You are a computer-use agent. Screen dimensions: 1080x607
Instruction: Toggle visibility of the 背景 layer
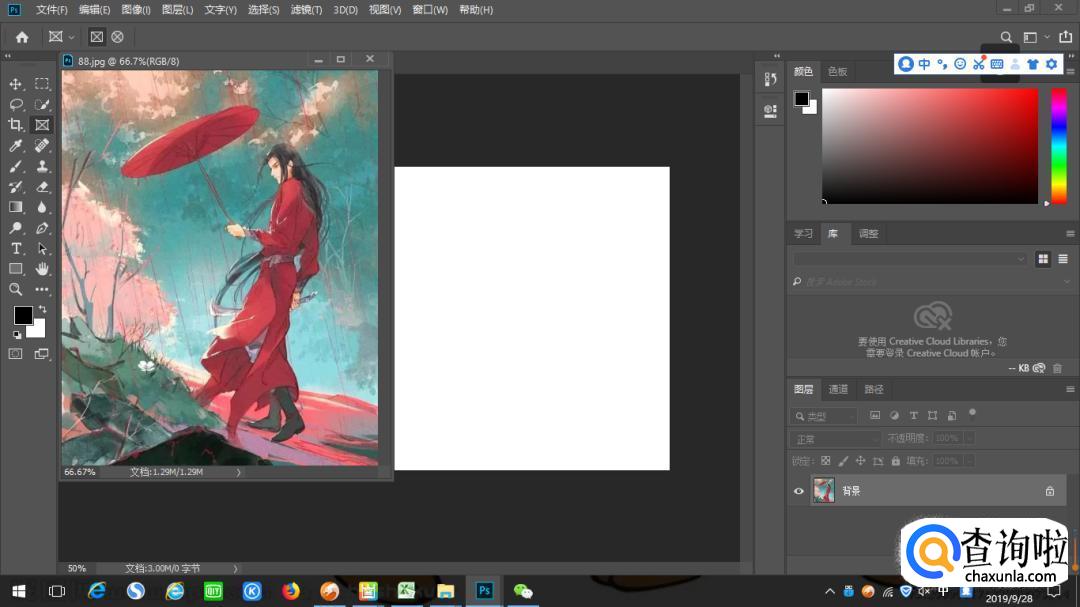[x=798, y=491]
